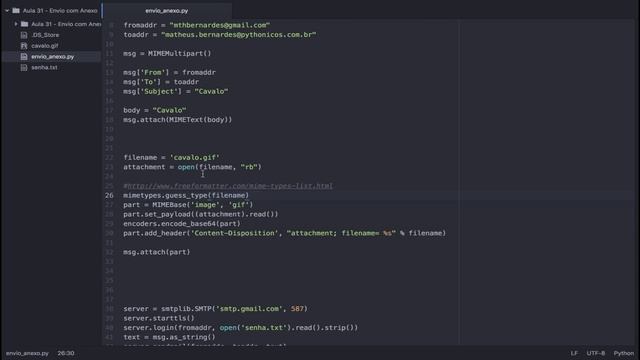Click the text = msg.as_string() line

pos(169,337)
